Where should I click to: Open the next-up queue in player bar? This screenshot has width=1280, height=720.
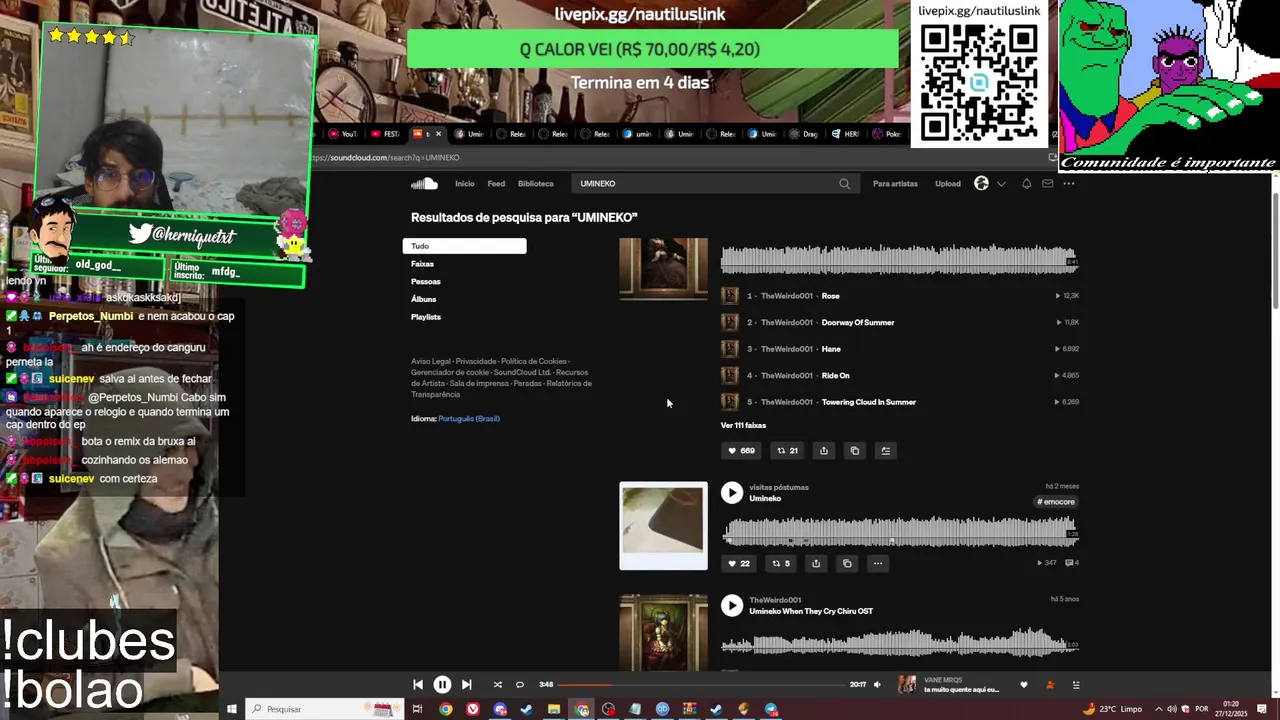click(x=1076, y=685)
